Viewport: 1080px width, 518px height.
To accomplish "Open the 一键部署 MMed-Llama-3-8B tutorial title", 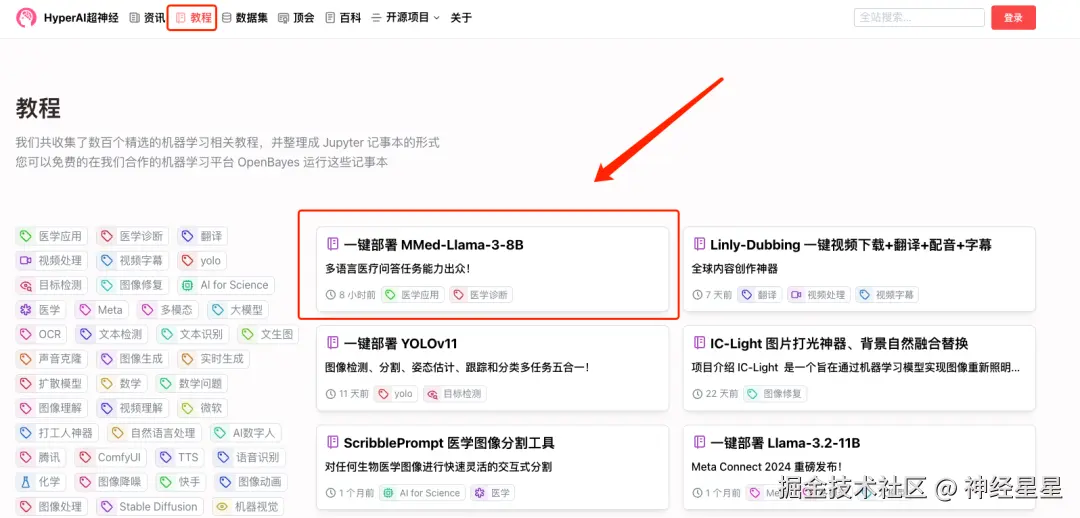I will pos(433,245).
